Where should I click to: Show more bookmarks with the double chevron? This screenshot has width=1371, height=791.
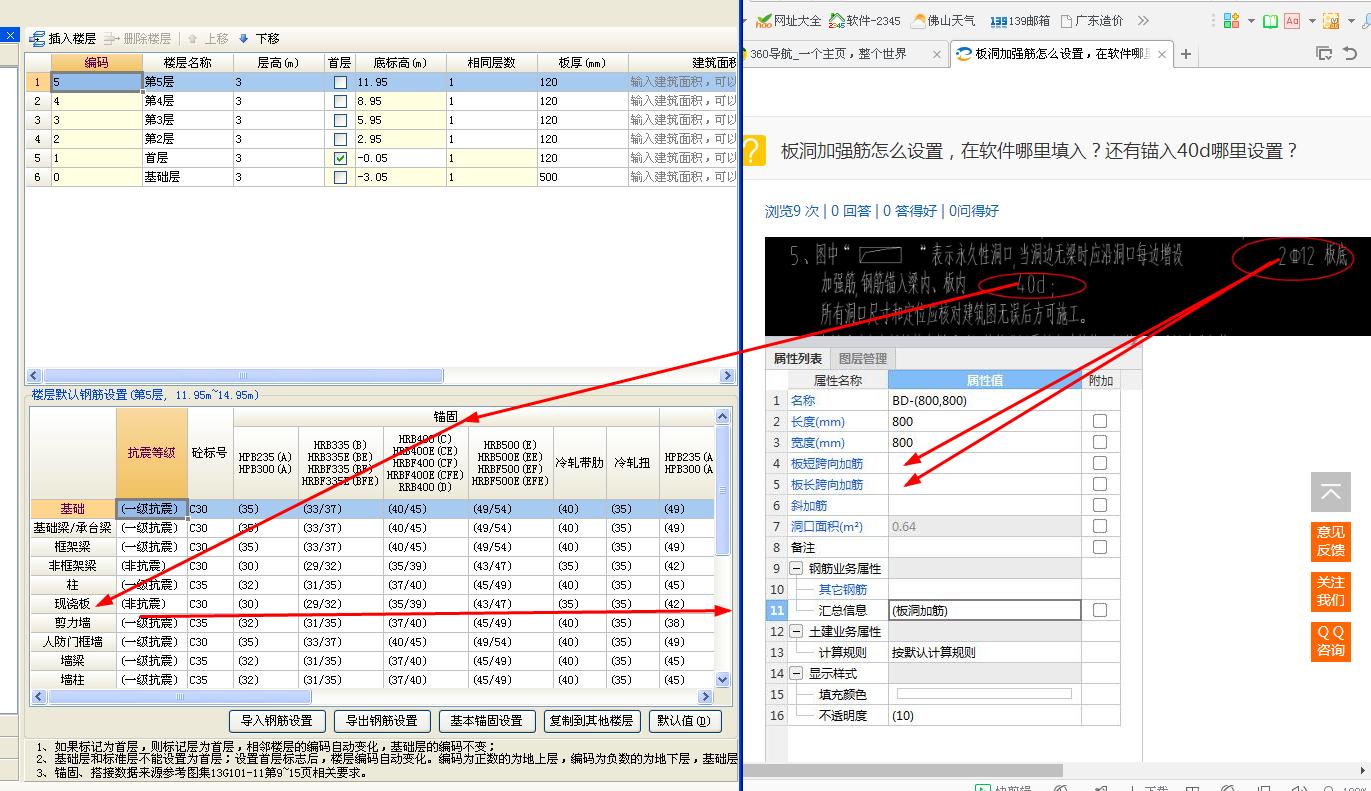(1143, 20)
